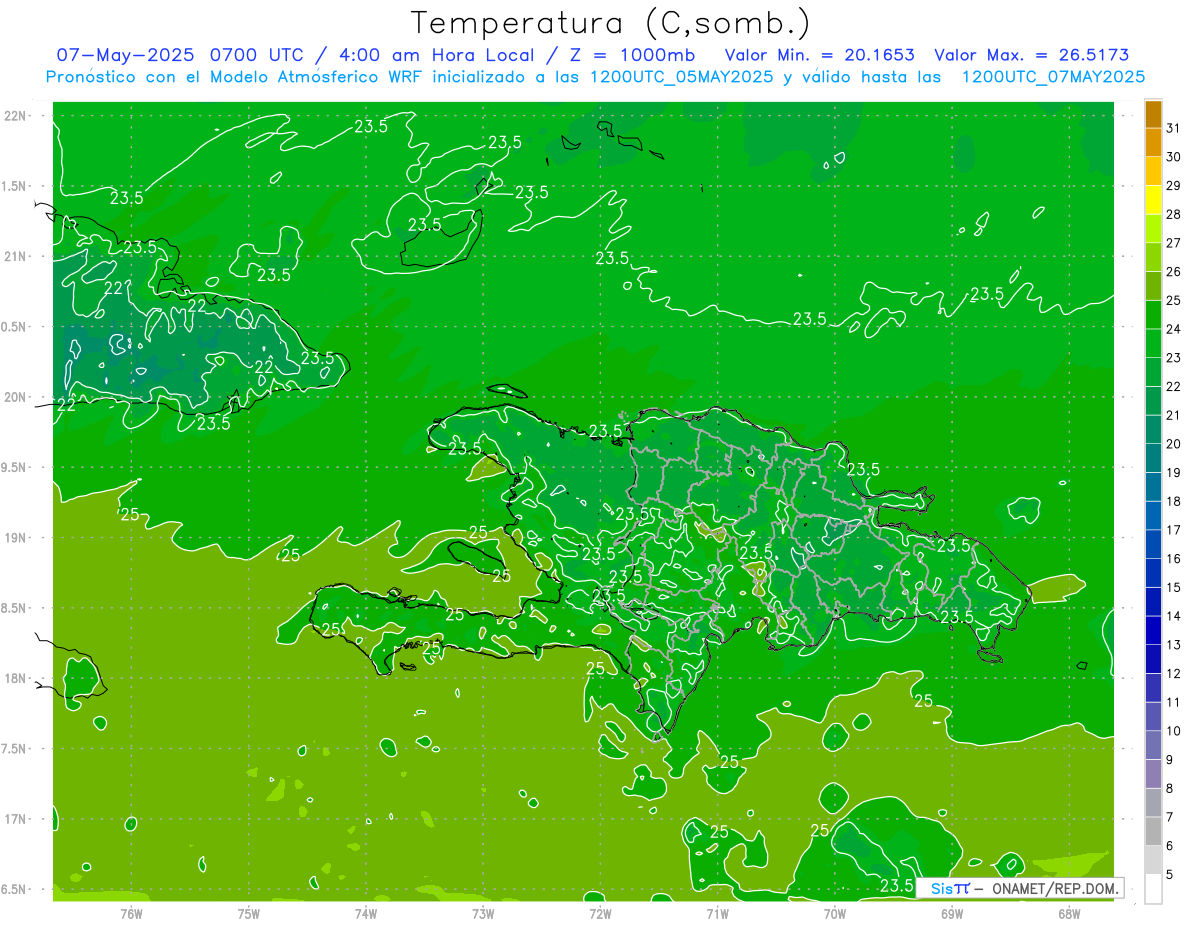Click latitude axis label '17N'
The width and height of the screenshot is (1200, 927).
[15, 819]
